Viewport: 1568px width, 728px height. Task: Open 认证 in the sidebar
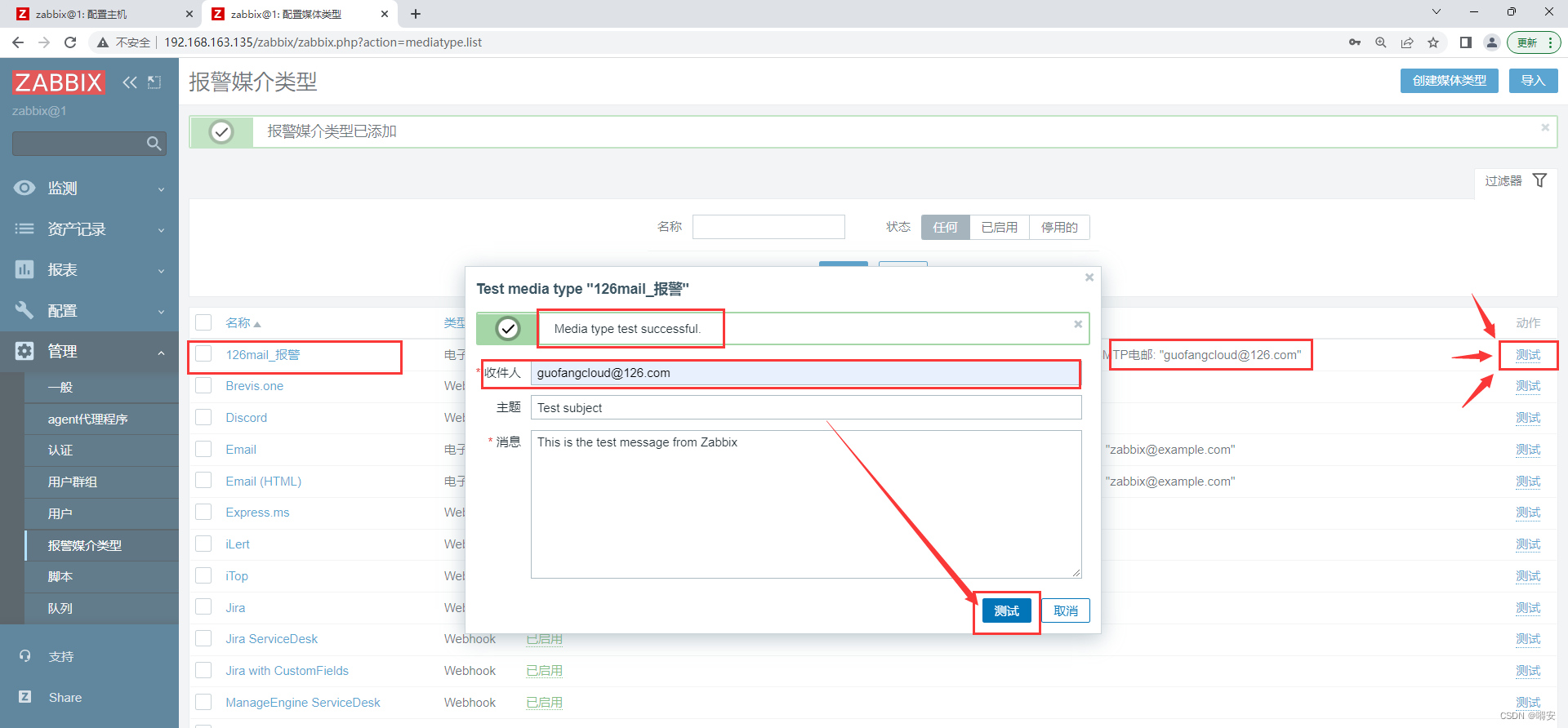click(60, 450)
